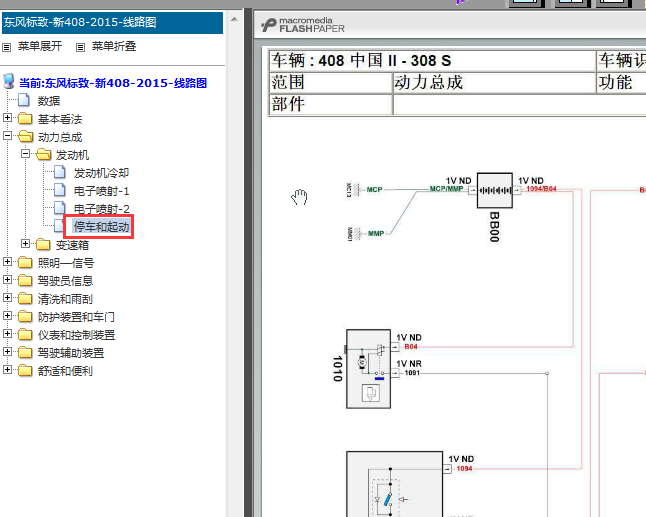Screen dimensions: 646x517
Task: Click the 电子喷射-2 page icon
Action: [x=60, y=208]
